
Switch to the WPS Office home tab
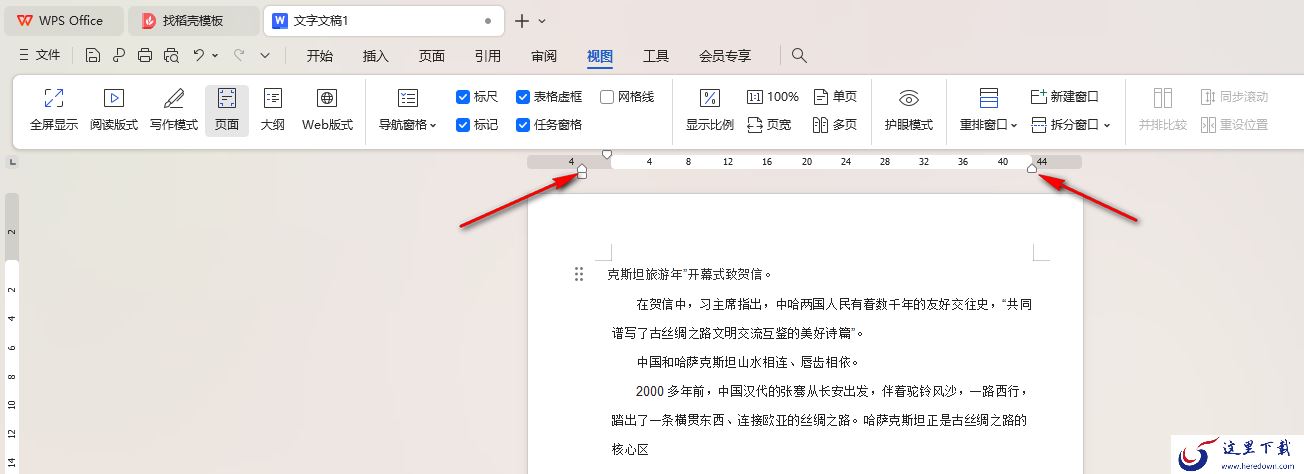pos(62,20)
